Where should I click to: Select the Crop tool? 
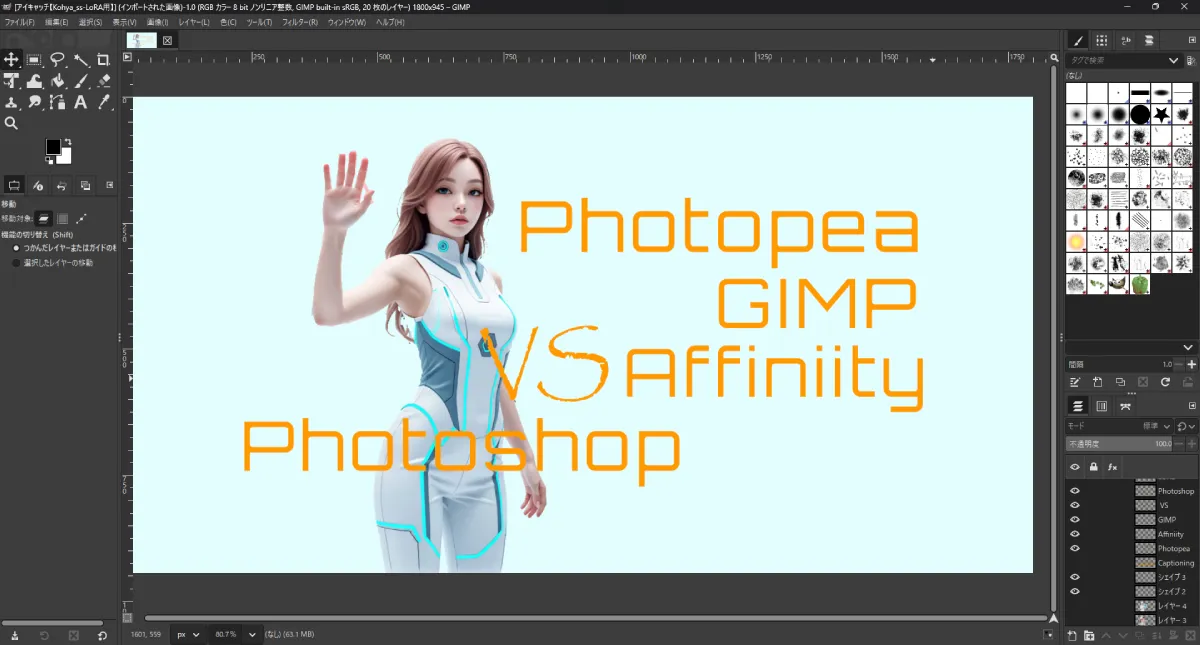tap(104, 60)
